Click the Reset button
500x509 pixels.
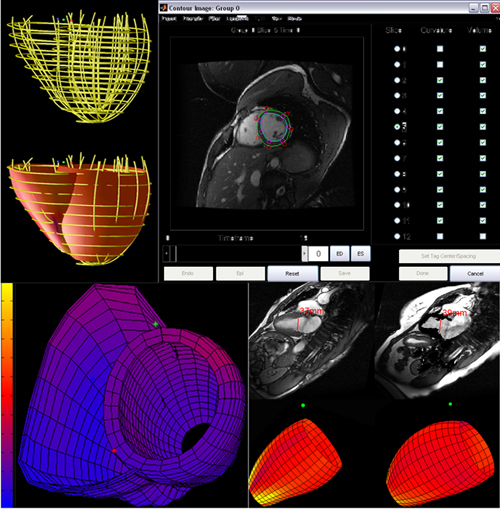click(292, 274)
